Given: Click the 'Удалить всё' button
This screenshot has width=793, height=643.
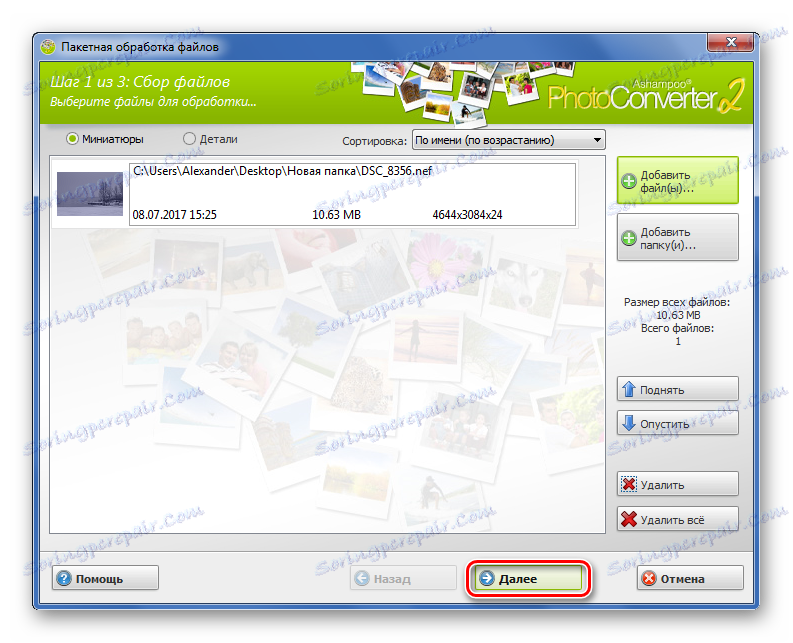Looking at the screenshot, I should pos(677,519).
